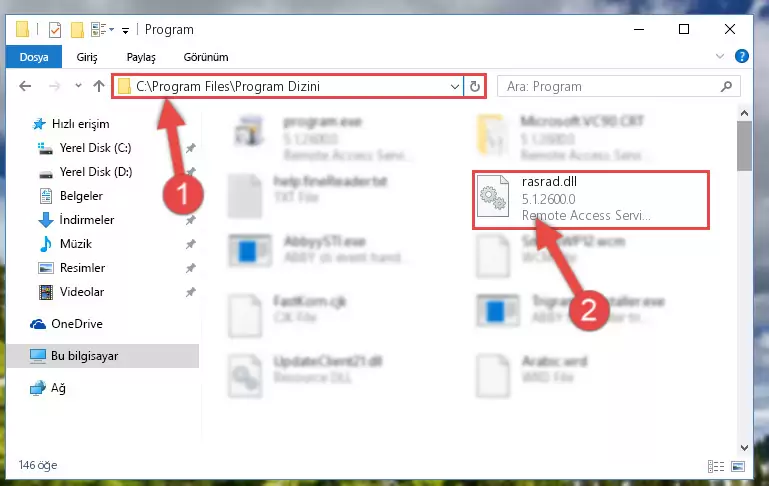Expand the ribbon with the chevron
This screenshot has width=769, height=486.
[x=719, y=56]
